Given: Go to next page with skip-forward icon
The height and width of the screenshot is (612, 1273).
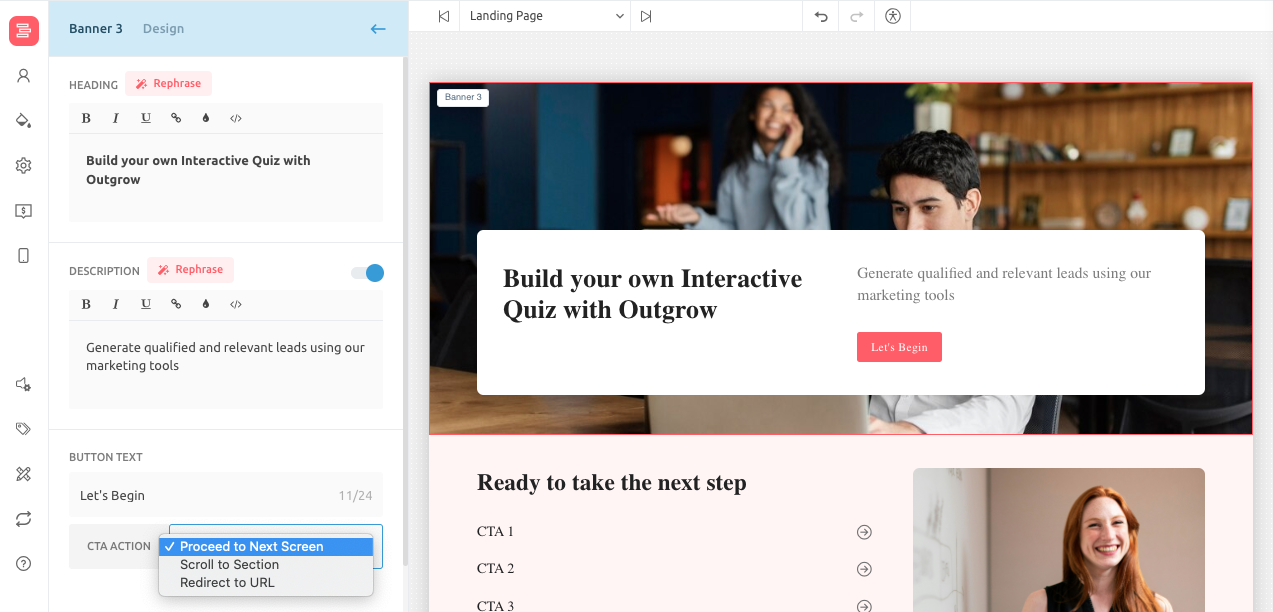Looking at the screenshot, I should click(x=646, y=16).
